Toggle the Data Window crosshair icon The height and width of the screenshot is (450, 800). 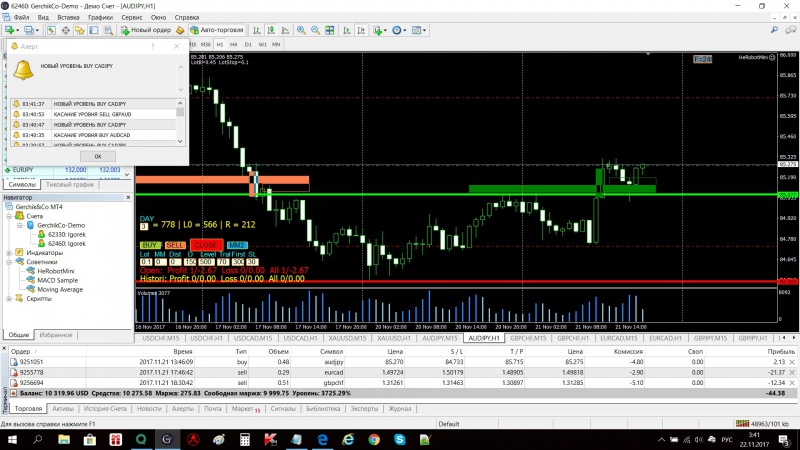(65, 30)
